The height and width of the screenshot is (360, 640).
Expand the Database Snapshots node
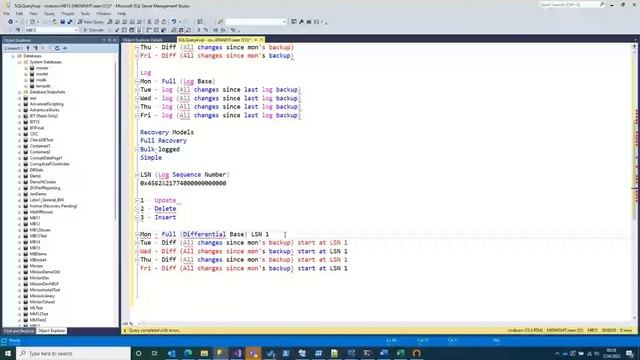click(19, 92)
